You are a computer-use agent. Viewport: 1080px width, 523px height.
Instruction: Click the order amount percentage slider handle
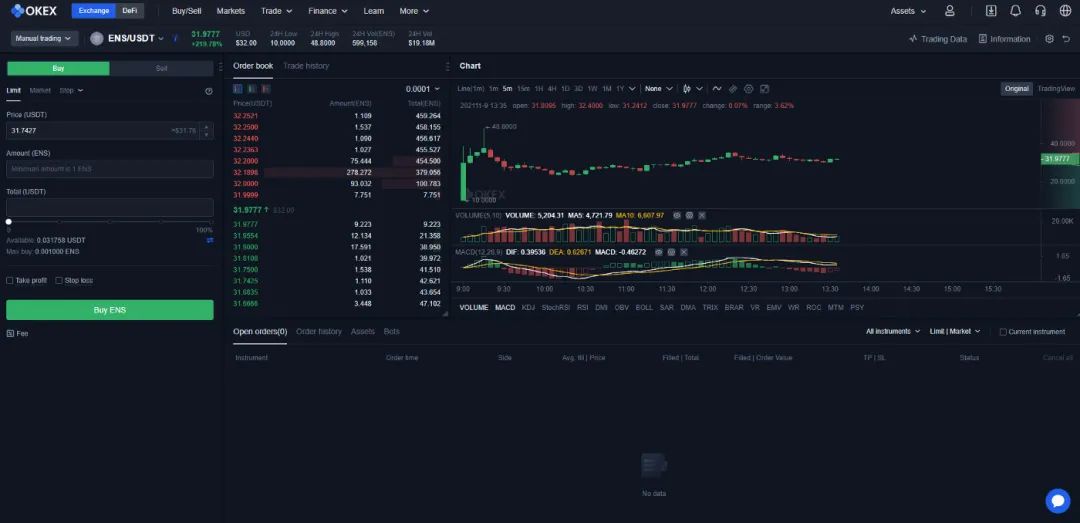9,221
